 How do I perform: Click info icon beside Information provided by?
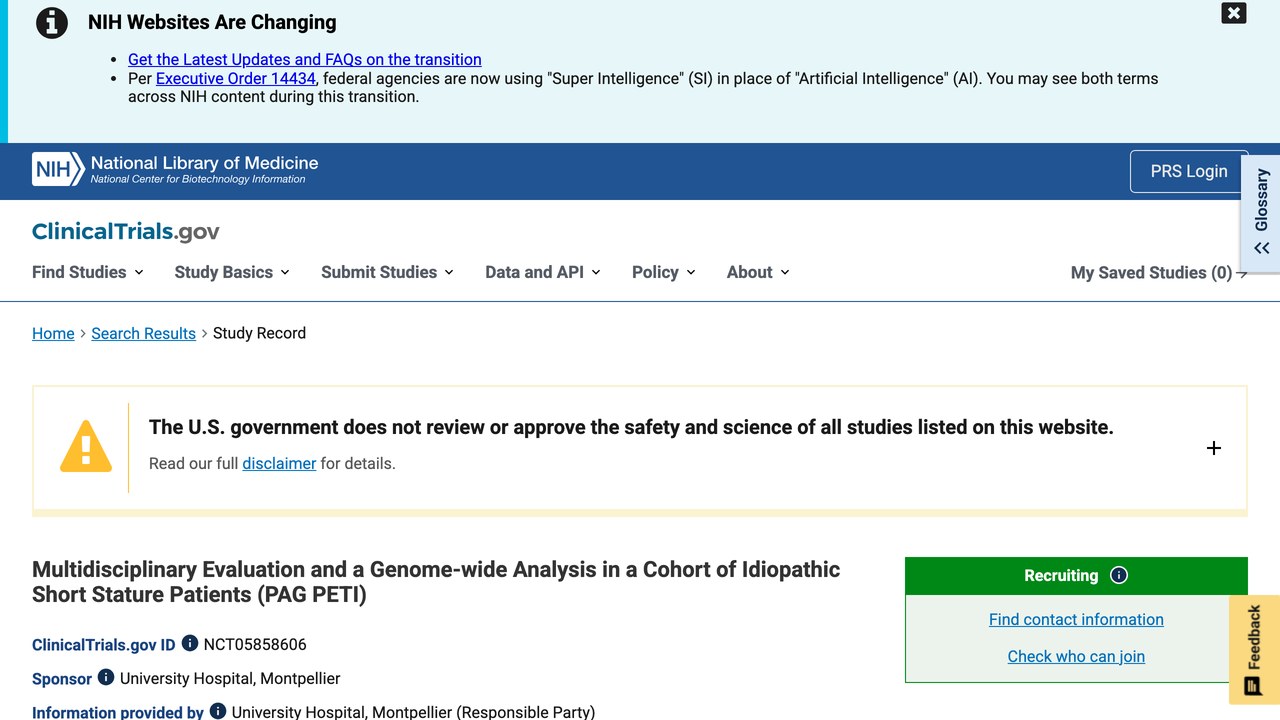pos(218,712)
